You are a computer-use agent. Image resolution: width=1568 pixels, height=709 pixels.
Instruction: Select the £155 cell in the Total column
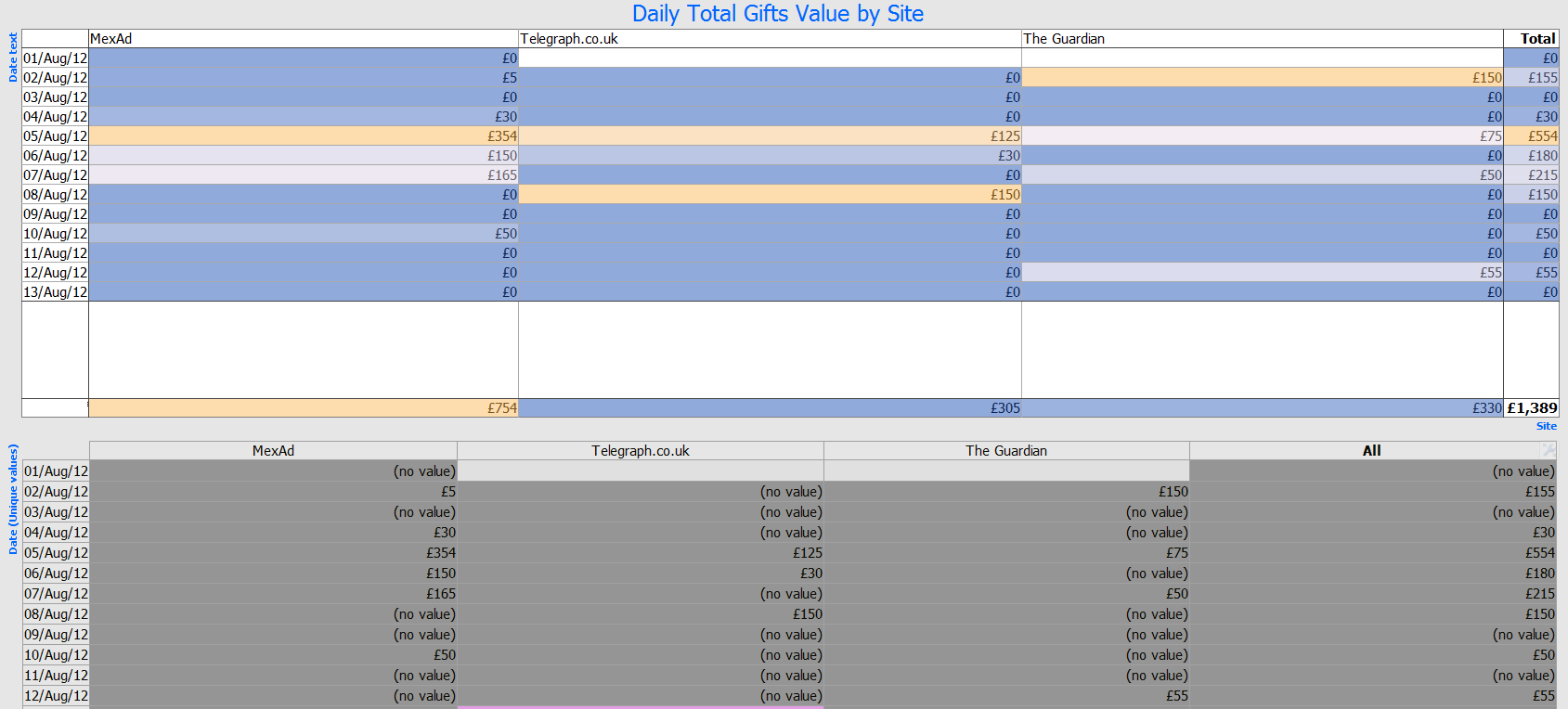click(1531, 78)
